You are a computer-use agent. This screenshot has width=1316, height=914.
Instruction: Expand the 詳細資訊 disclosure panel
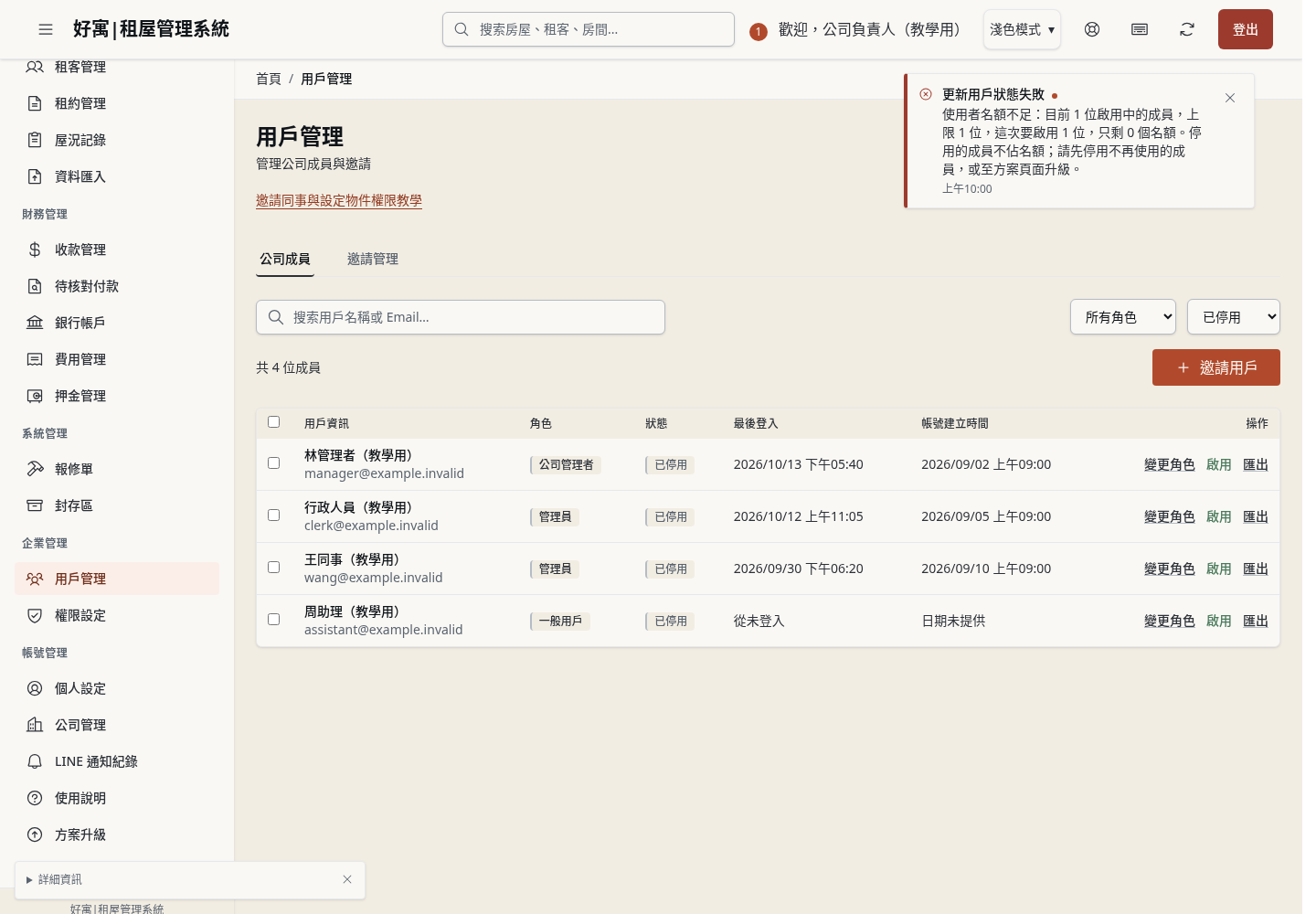point(55,879)
